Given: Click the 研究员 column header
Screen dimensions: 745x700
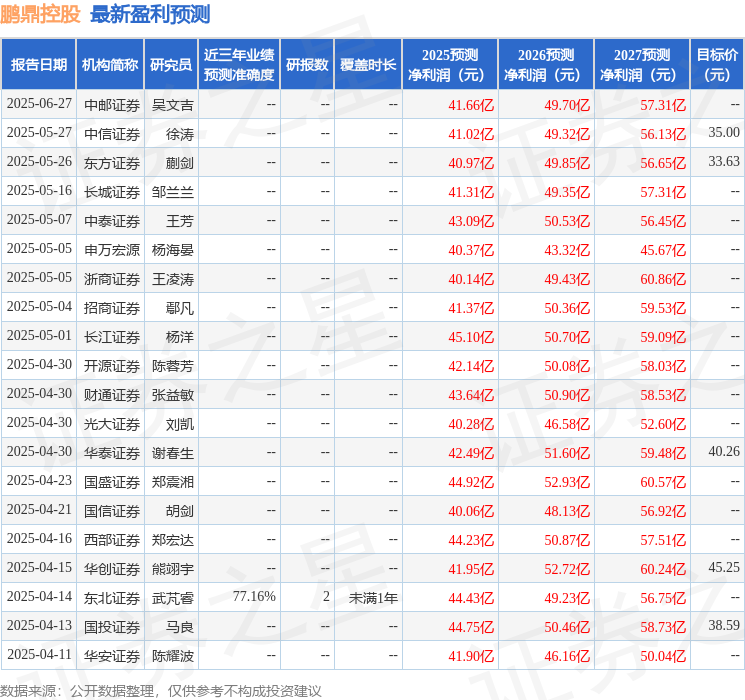Looking at the screenshot, I should [x=171, y=65].
